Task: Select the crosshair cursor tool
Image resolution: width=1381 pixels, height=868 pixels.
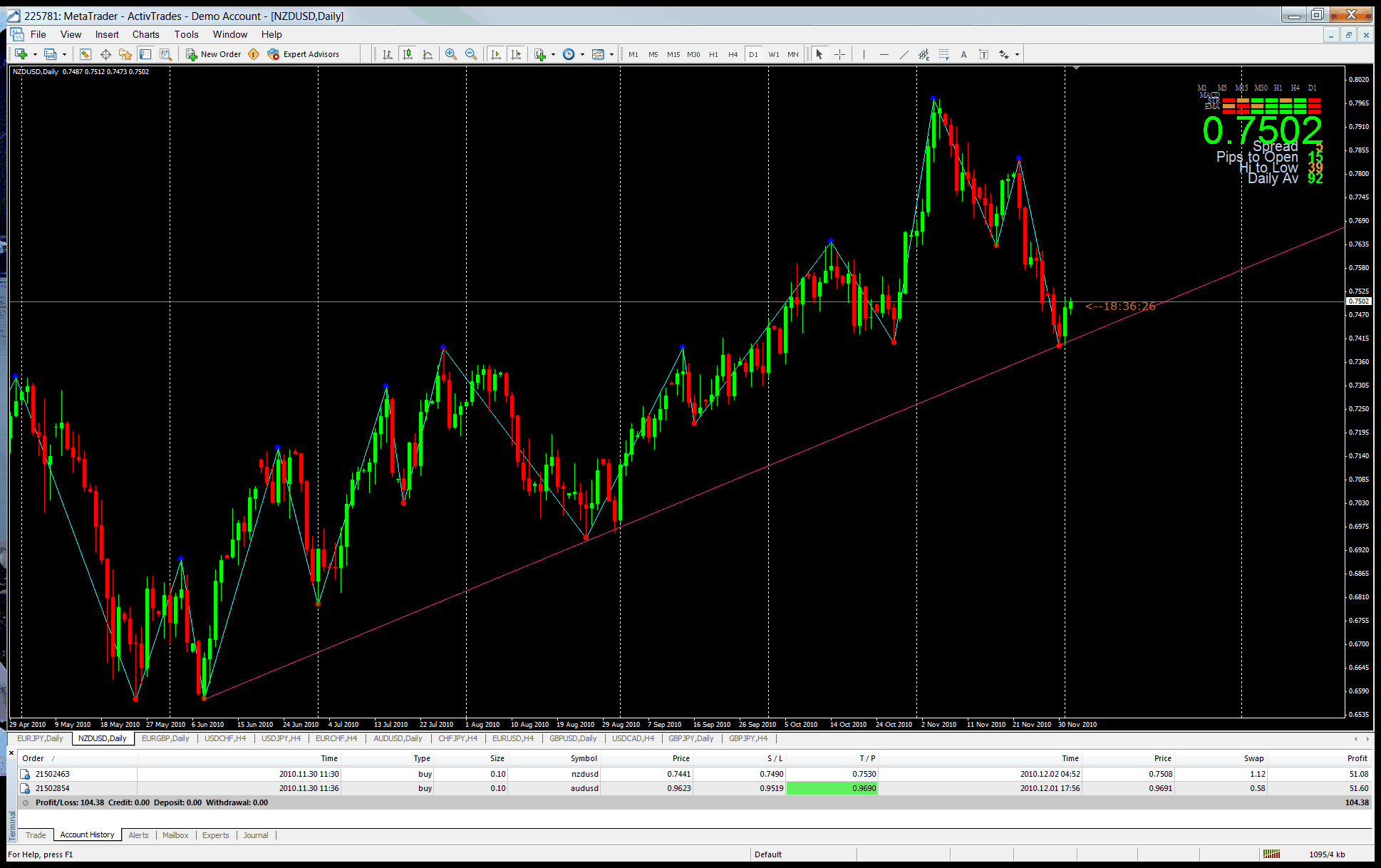Action: click(x=840, y=54)
